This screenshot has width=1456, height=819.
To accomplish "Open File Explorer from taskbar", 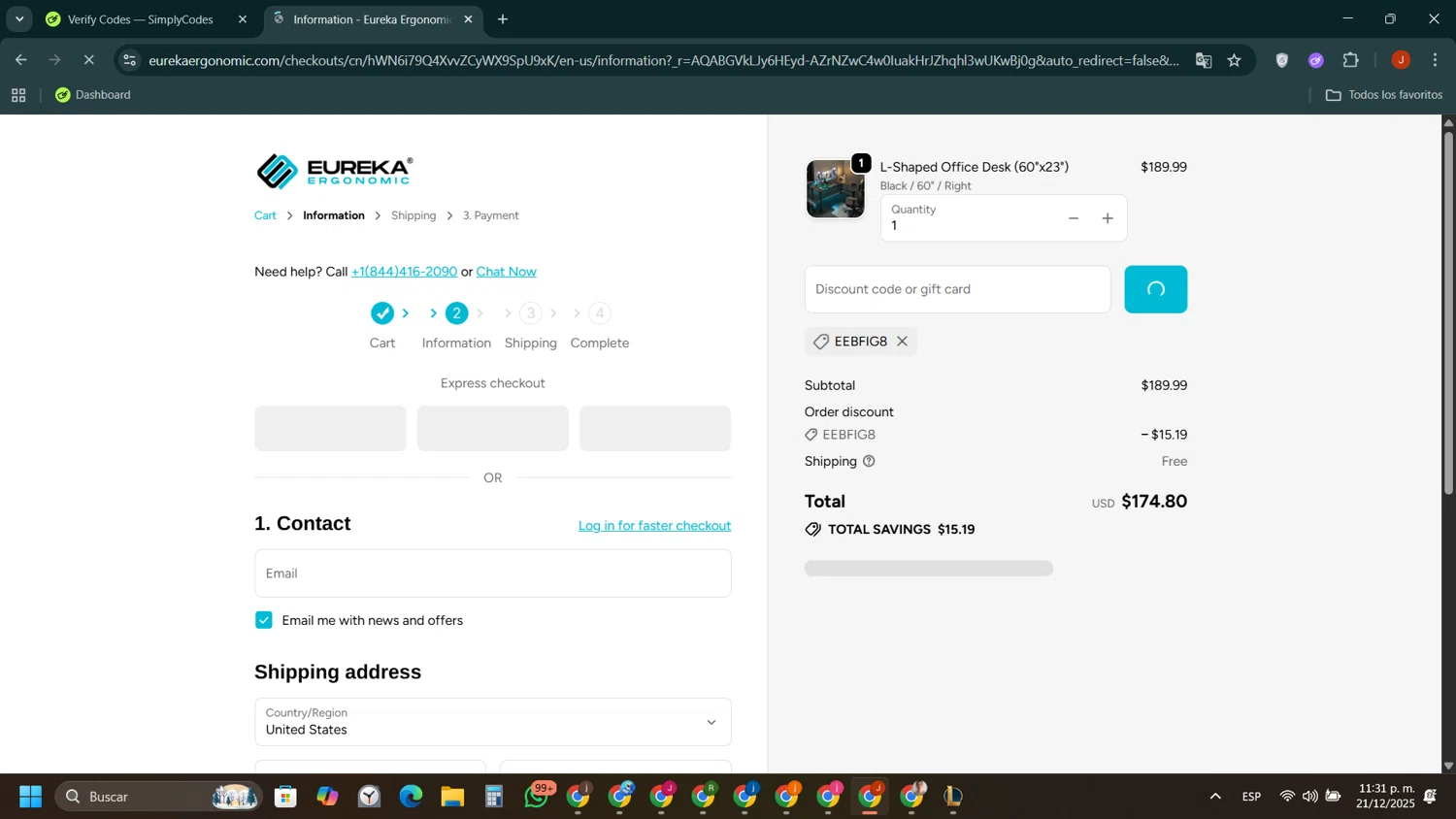I will pos(452,797).
